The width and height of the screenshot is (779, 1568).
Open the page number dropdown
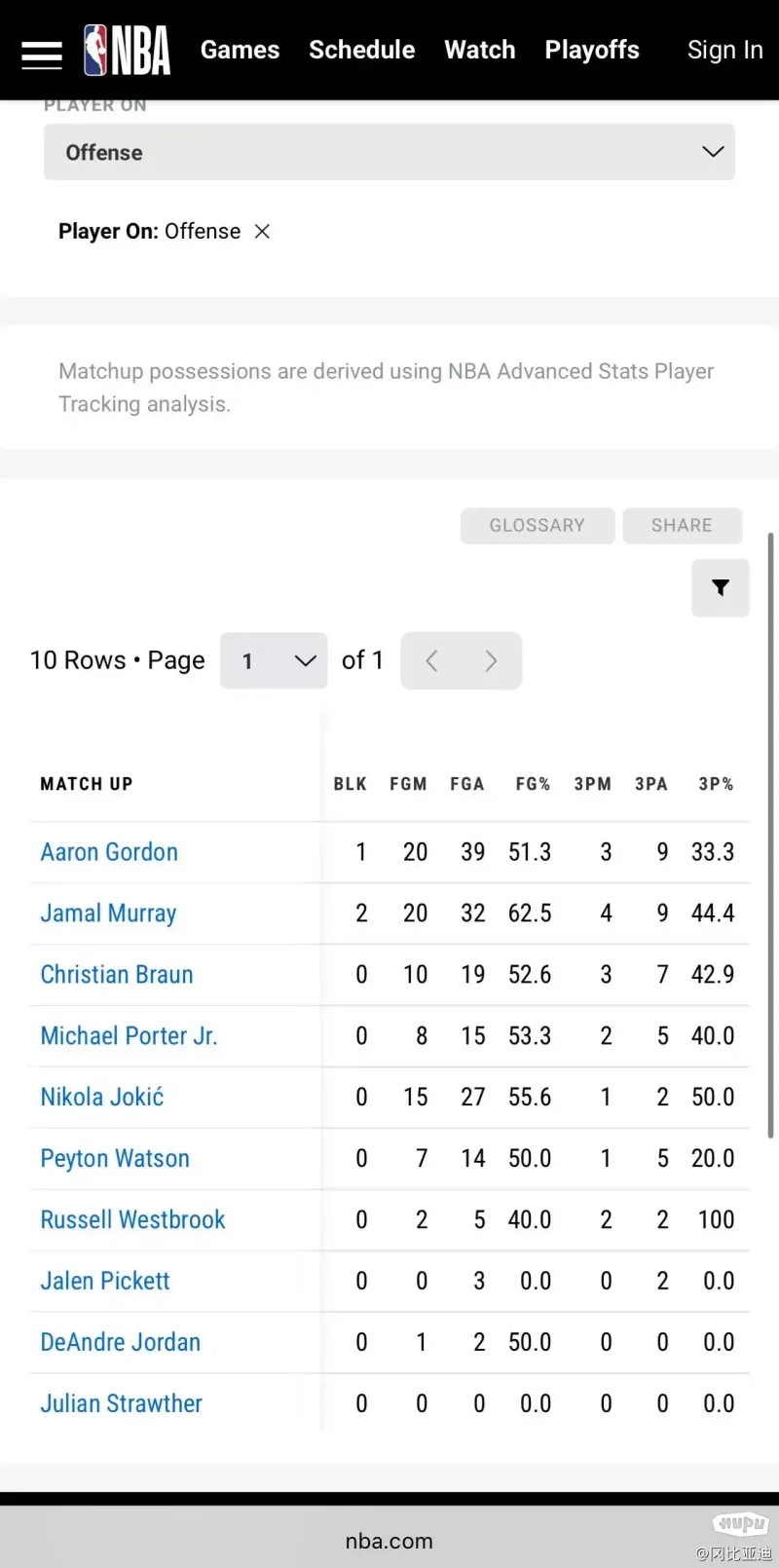pos(274,660)
